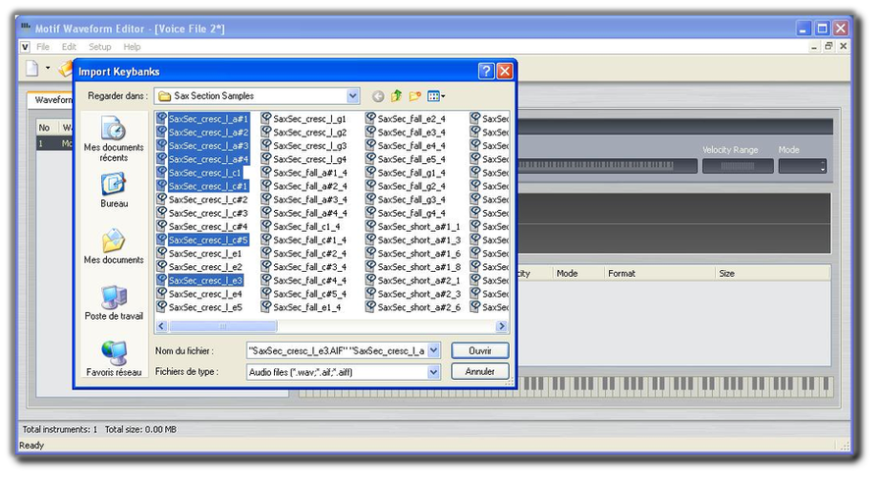Screen dimensions: 878x479
Task: Restore the inner Voice File document window
Action: tap(828, 46)
